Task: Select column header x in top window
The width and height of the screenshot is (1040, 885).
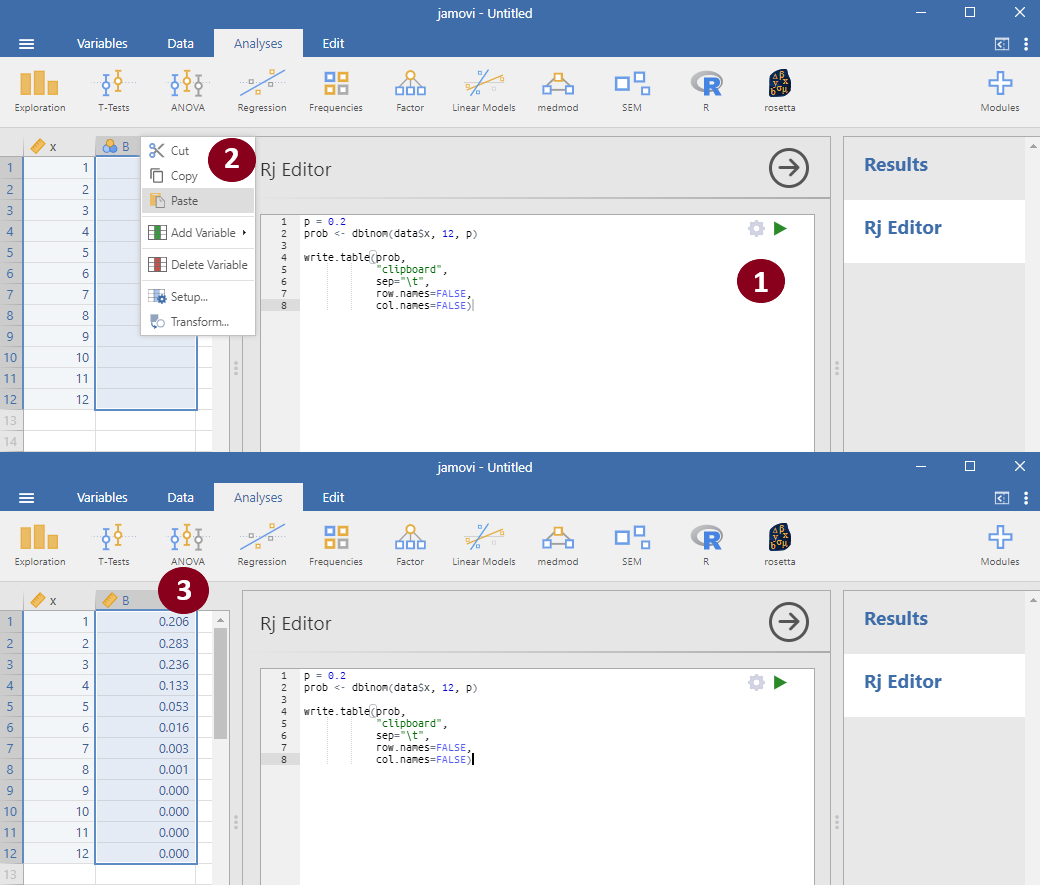Action: (59, 147)
